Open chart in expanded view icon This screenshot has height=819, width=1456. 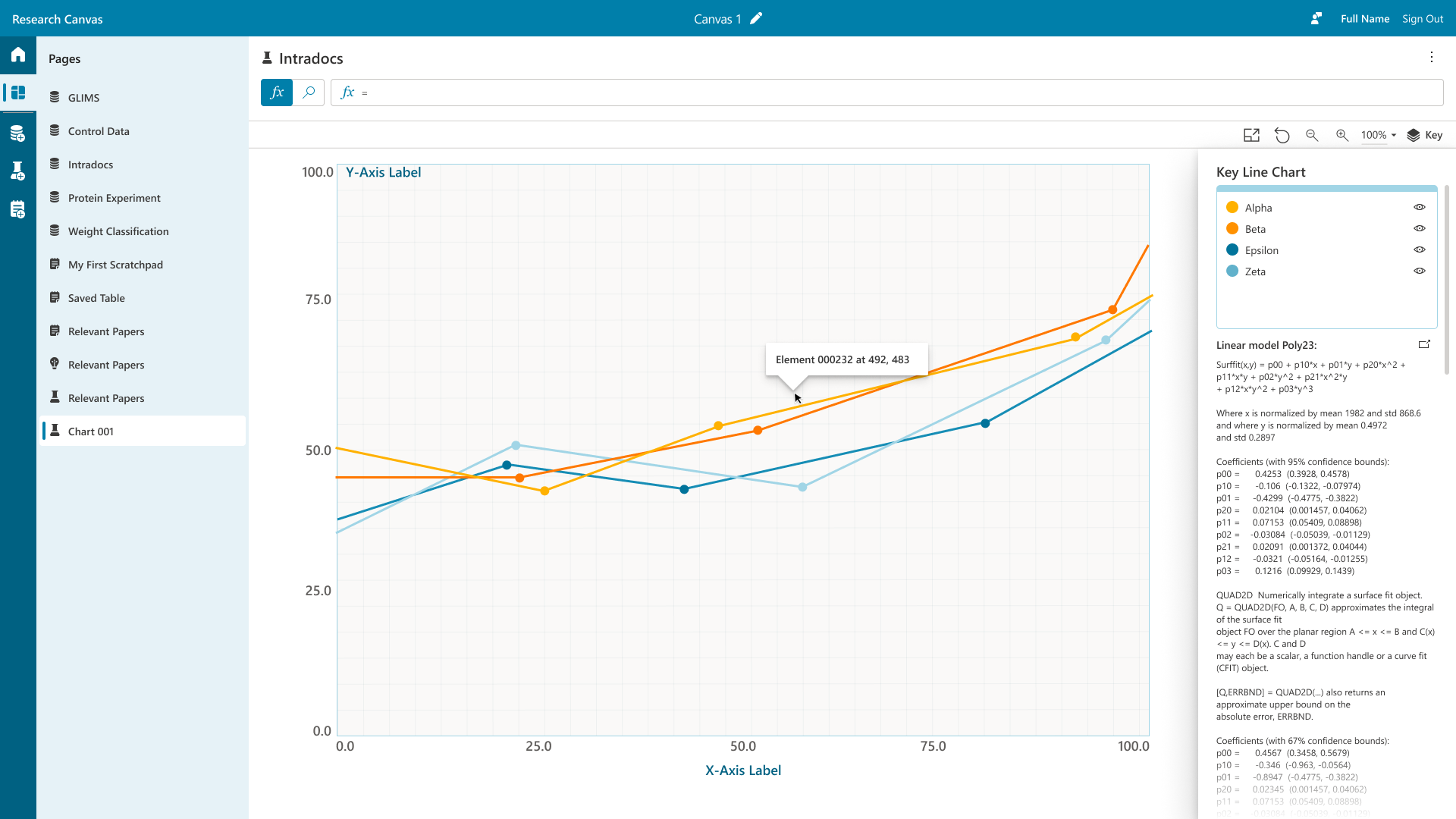(1251, 135)
